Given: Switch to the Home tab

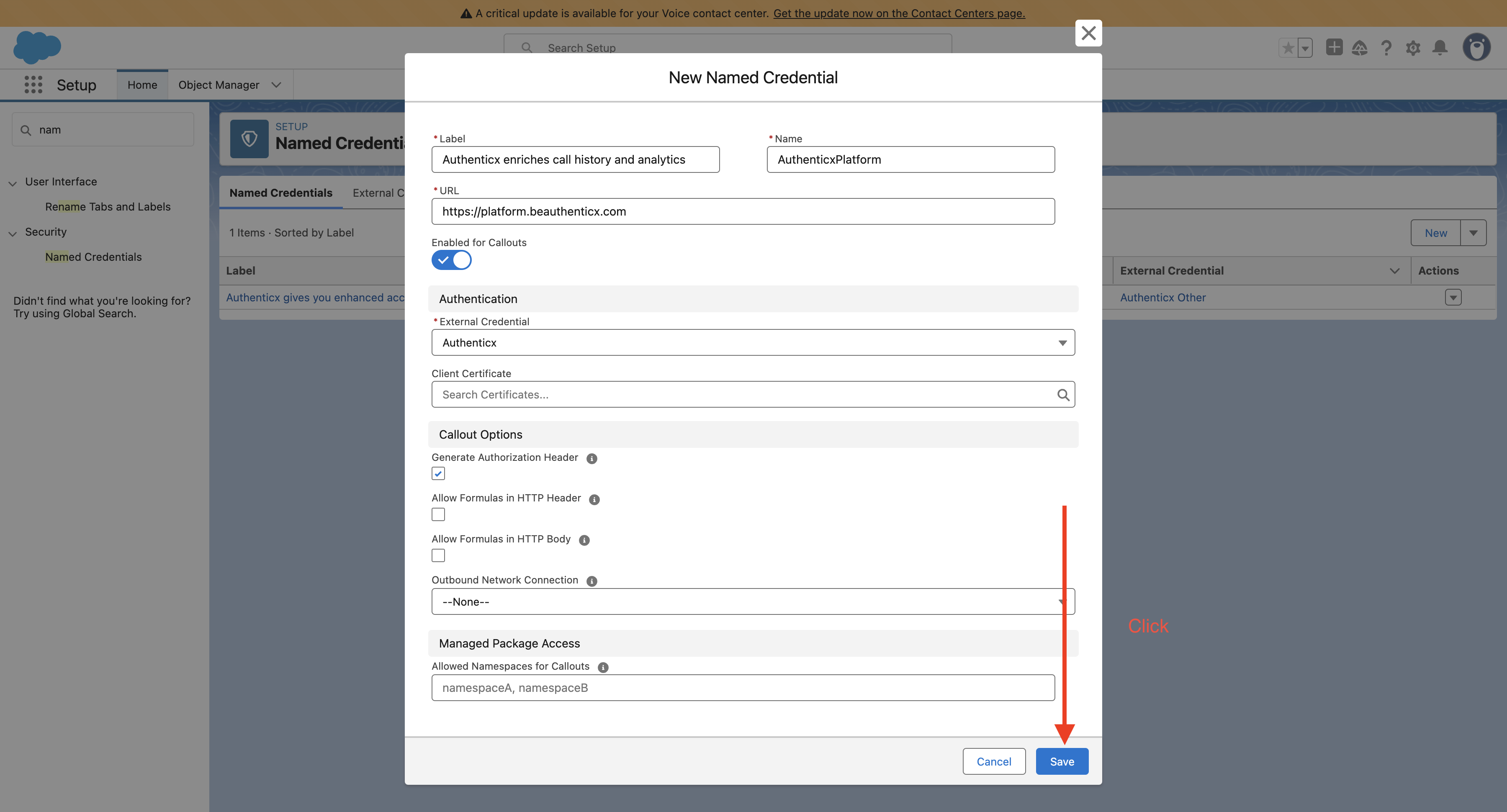Looking at the screenshot, I should [142, 85].
